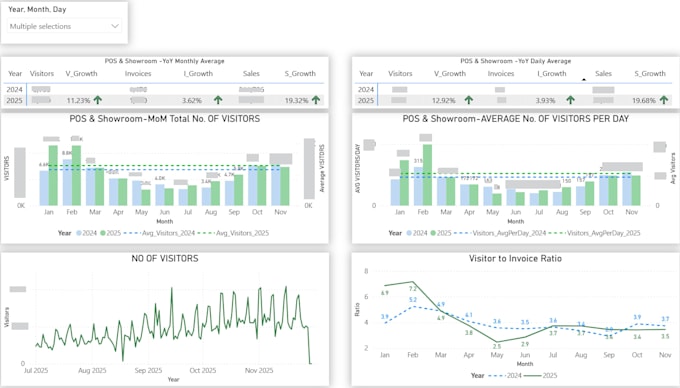680x388 pixels.
Task: Click 2024 legend entry in Visitor to Invoice Ratio chart
Action: coord(504,375)
